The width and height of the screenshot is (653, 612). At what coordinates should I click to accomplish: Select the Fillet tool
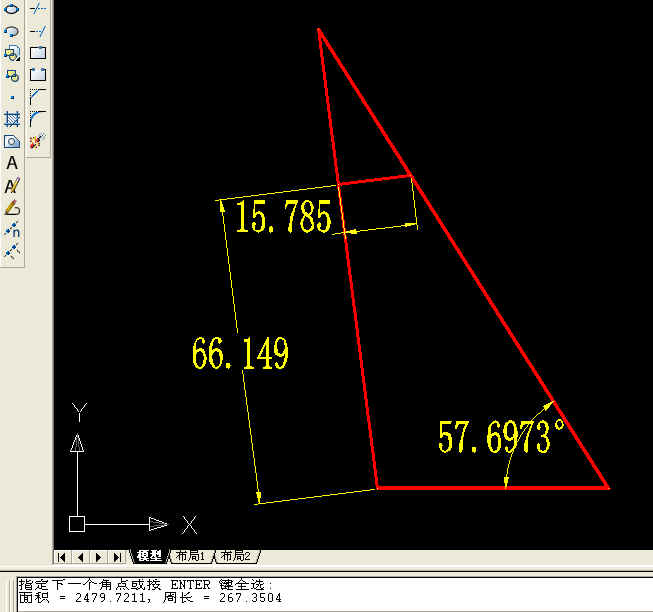click(38, 119)
